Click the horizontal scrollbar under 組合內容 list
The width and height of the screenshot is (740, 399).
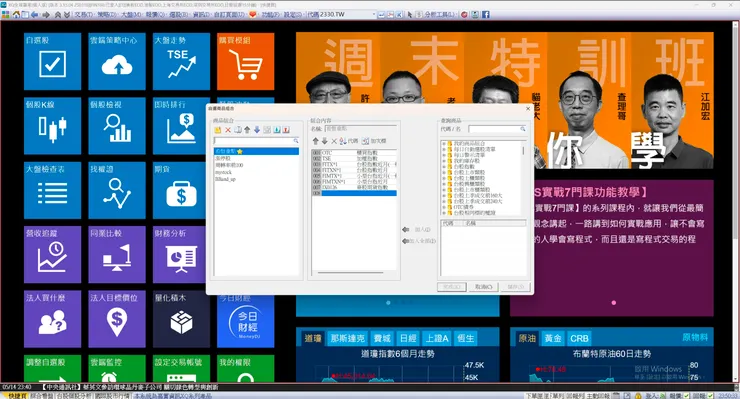(x=350, y=272)
